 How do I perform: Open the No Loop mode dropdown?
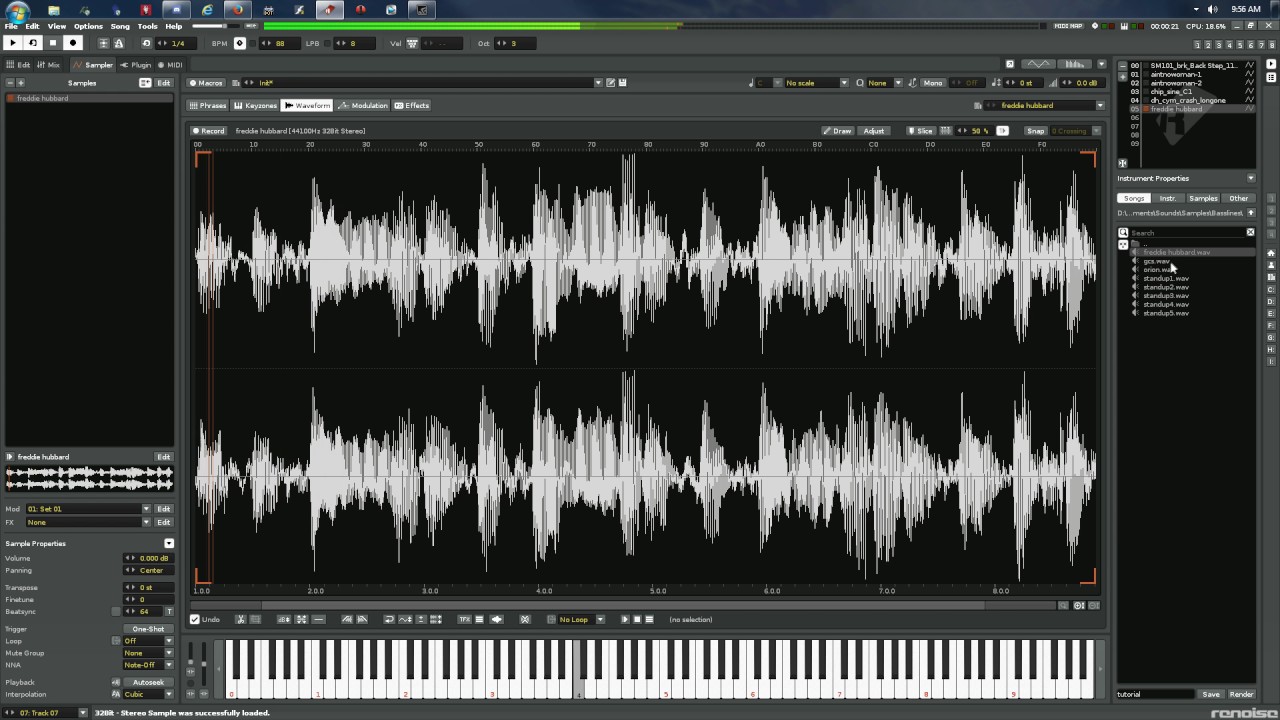click(581, 619)
